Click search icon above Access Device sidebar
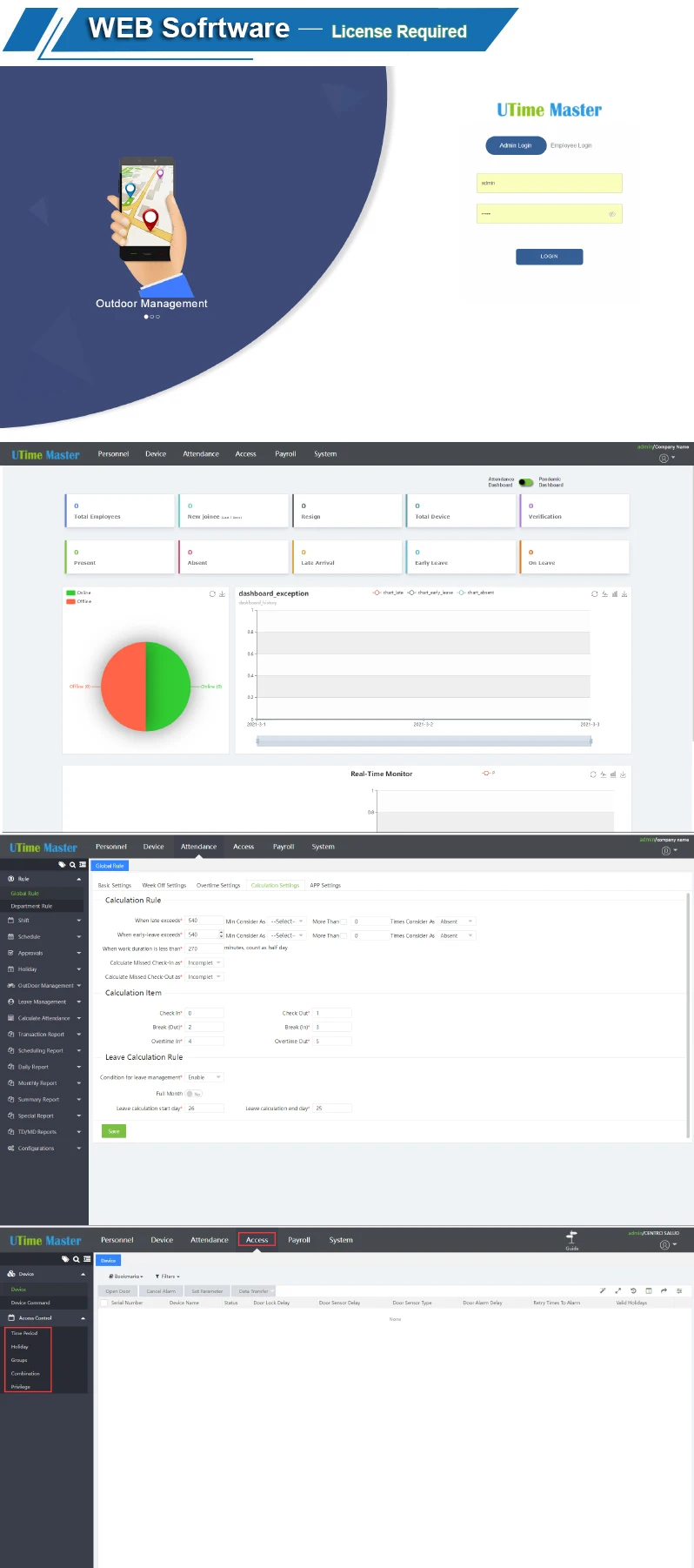Viewport: 694px width, 1568px height. (x=76, y=1259)
